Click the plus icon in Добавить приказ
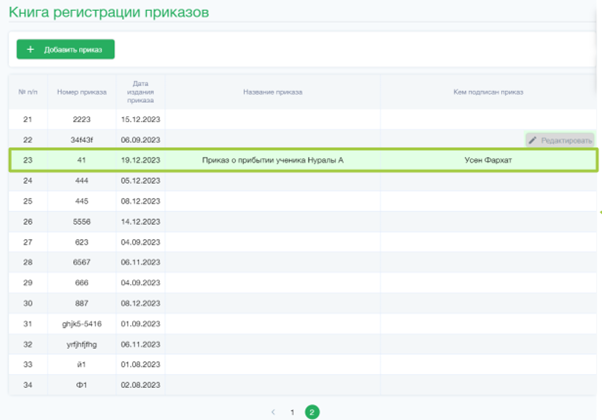The height and width of the screenshot is (420, 602). tap(30, 50)
